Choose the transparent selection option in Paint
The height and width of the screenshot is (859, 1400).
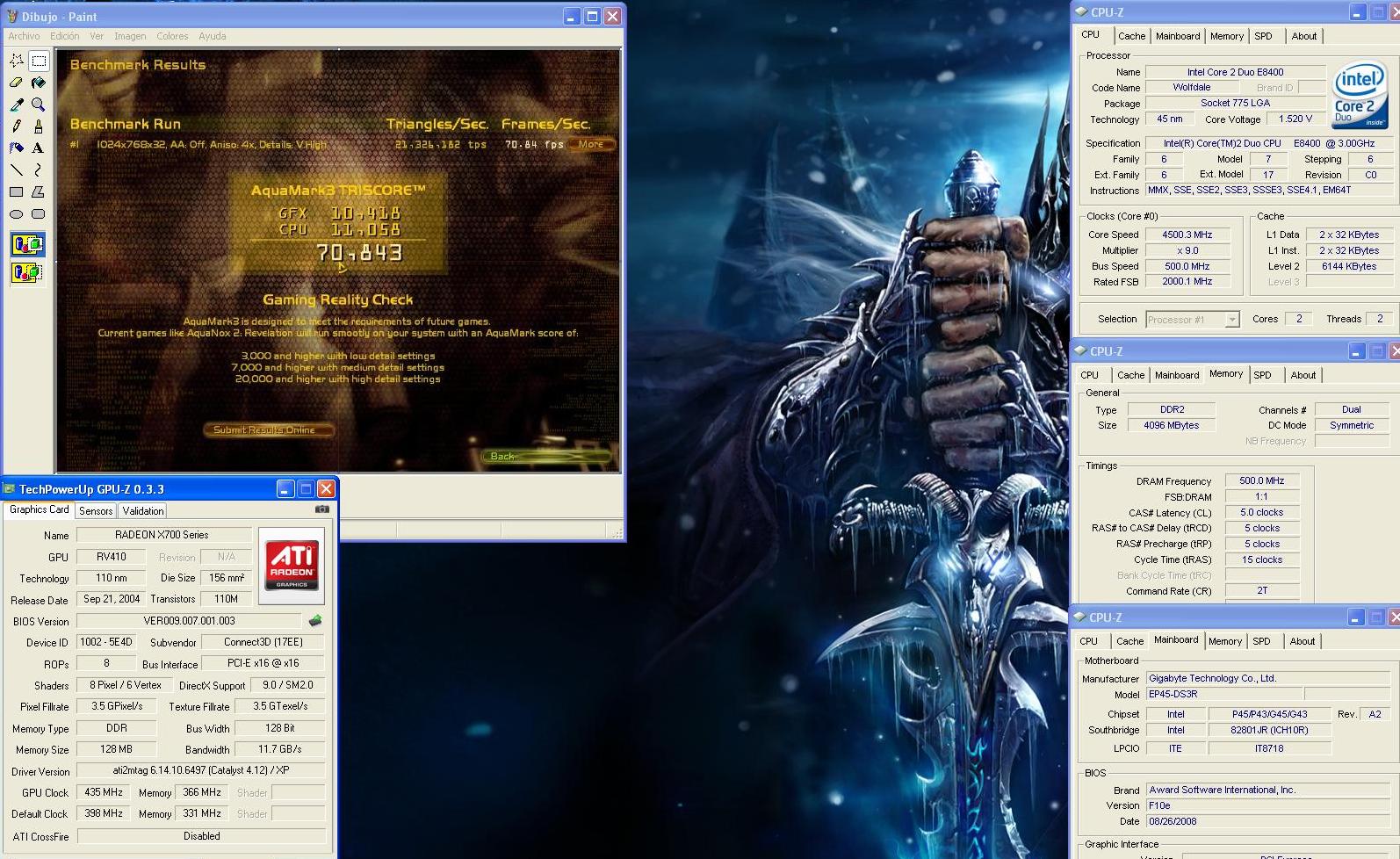(27, 273)
